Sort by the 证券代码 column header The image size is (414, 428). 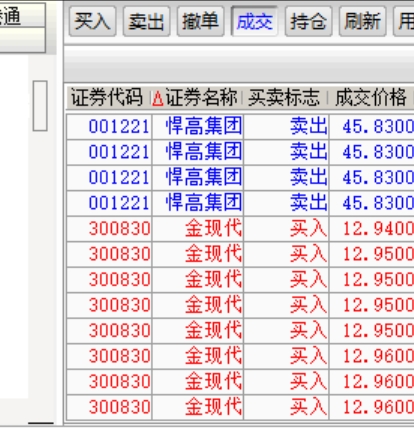pyautogui.click(x=107, y=98)
